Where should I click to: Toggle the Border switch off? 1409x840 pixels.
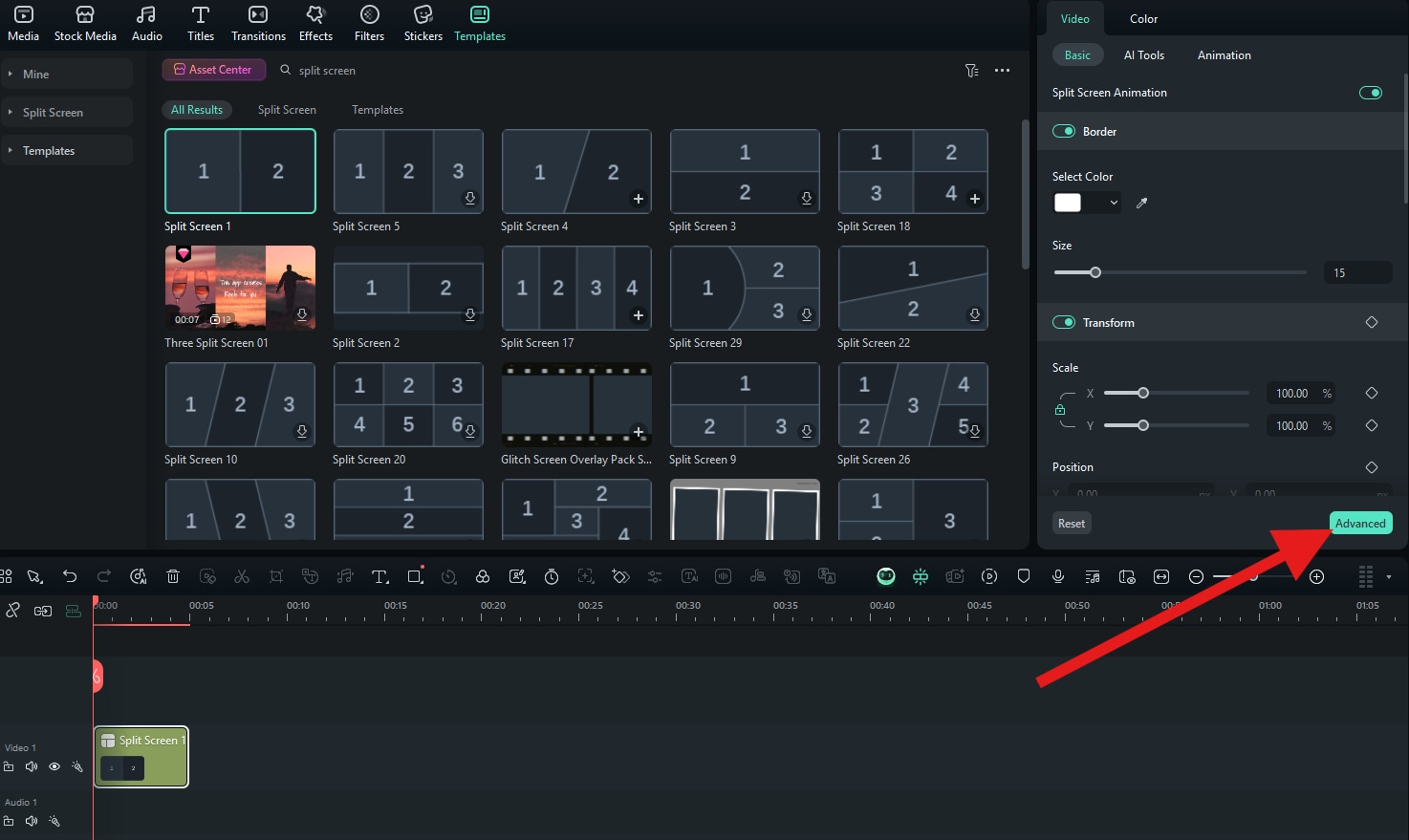(x=1064, y=131)
